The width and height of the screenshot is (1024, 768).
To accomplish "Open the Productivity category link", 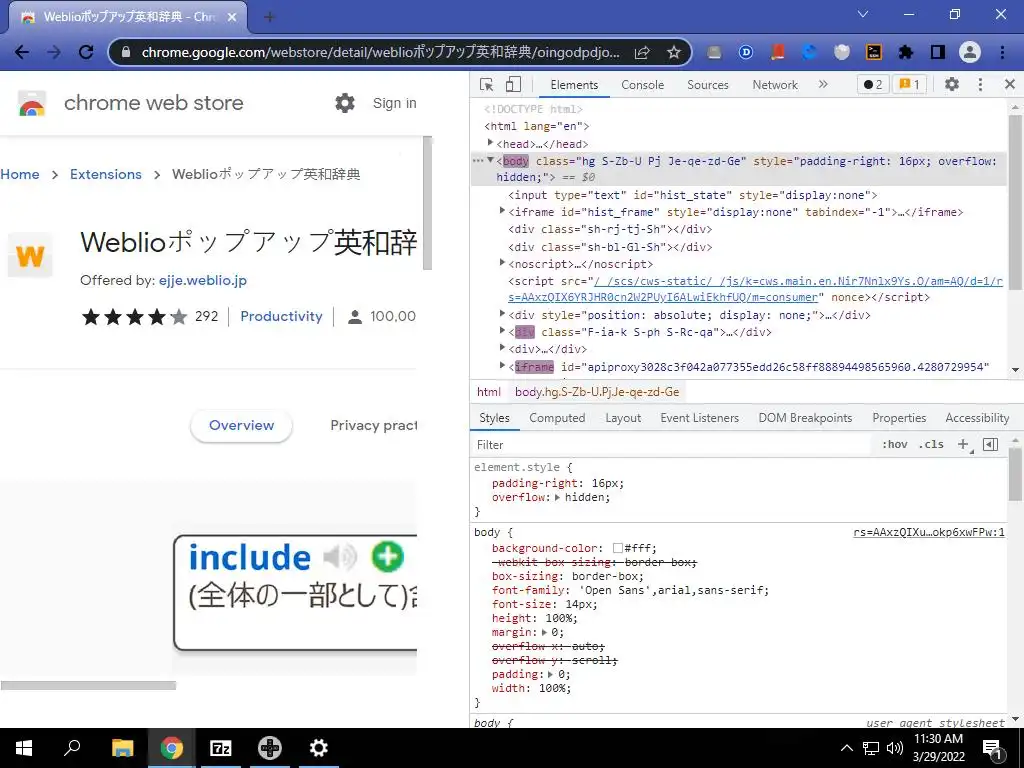I will pos(281,316).
